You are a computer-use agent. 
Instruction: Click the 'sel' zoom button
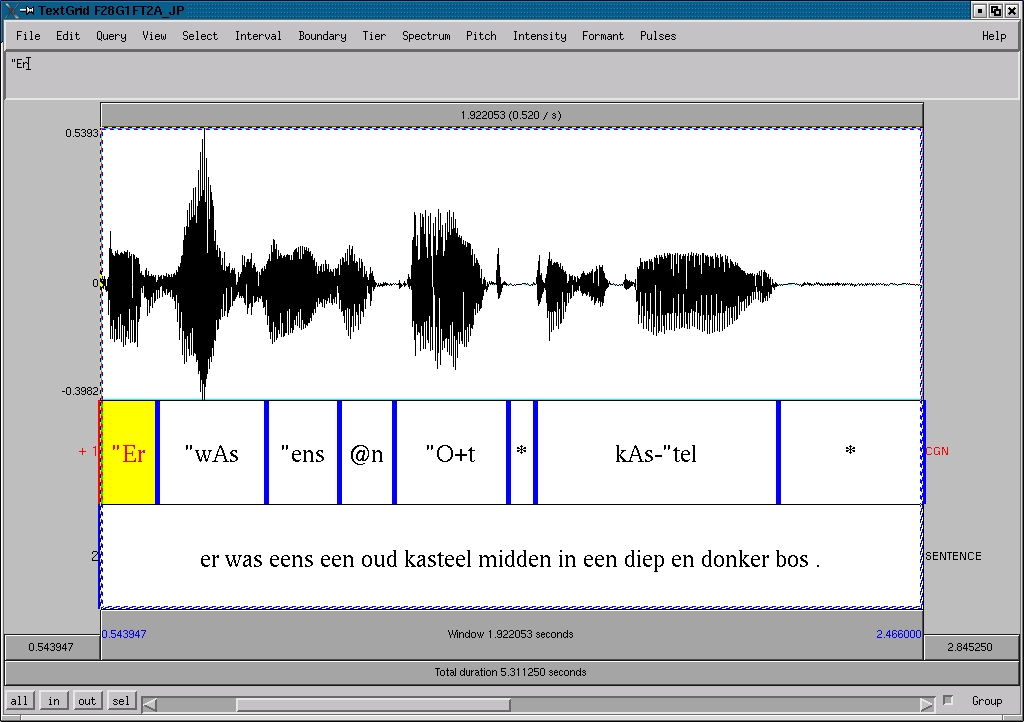121,701
